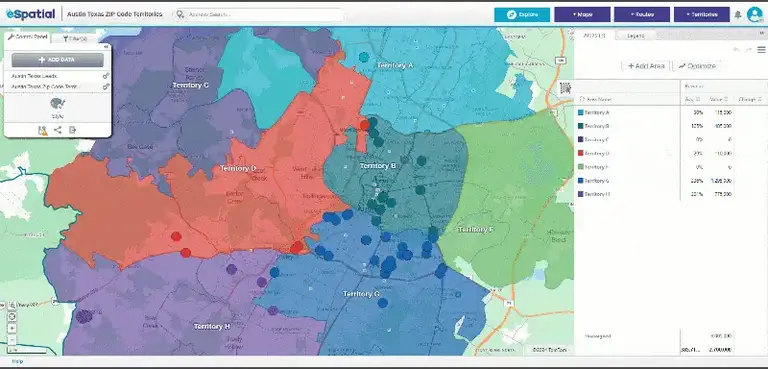768x369 pixels.
Task: Select Territory A row in list
Action: (671, 113)
